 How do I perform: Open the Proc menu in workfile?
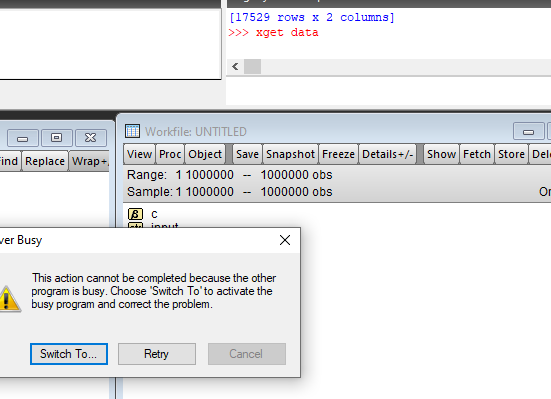point(170,154)
